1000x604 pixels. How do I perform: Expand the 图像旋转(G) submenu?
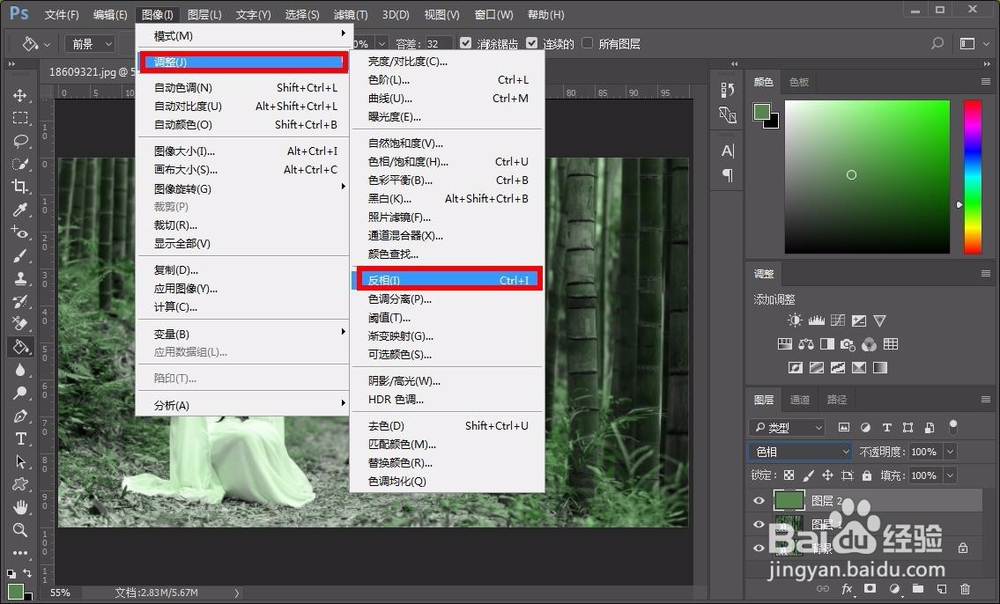pos(242,188)
